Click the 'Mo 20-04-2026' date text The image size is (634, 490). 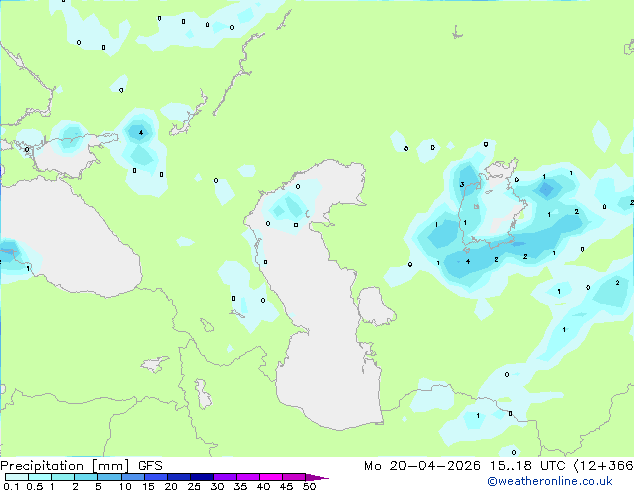pos(423,466)
